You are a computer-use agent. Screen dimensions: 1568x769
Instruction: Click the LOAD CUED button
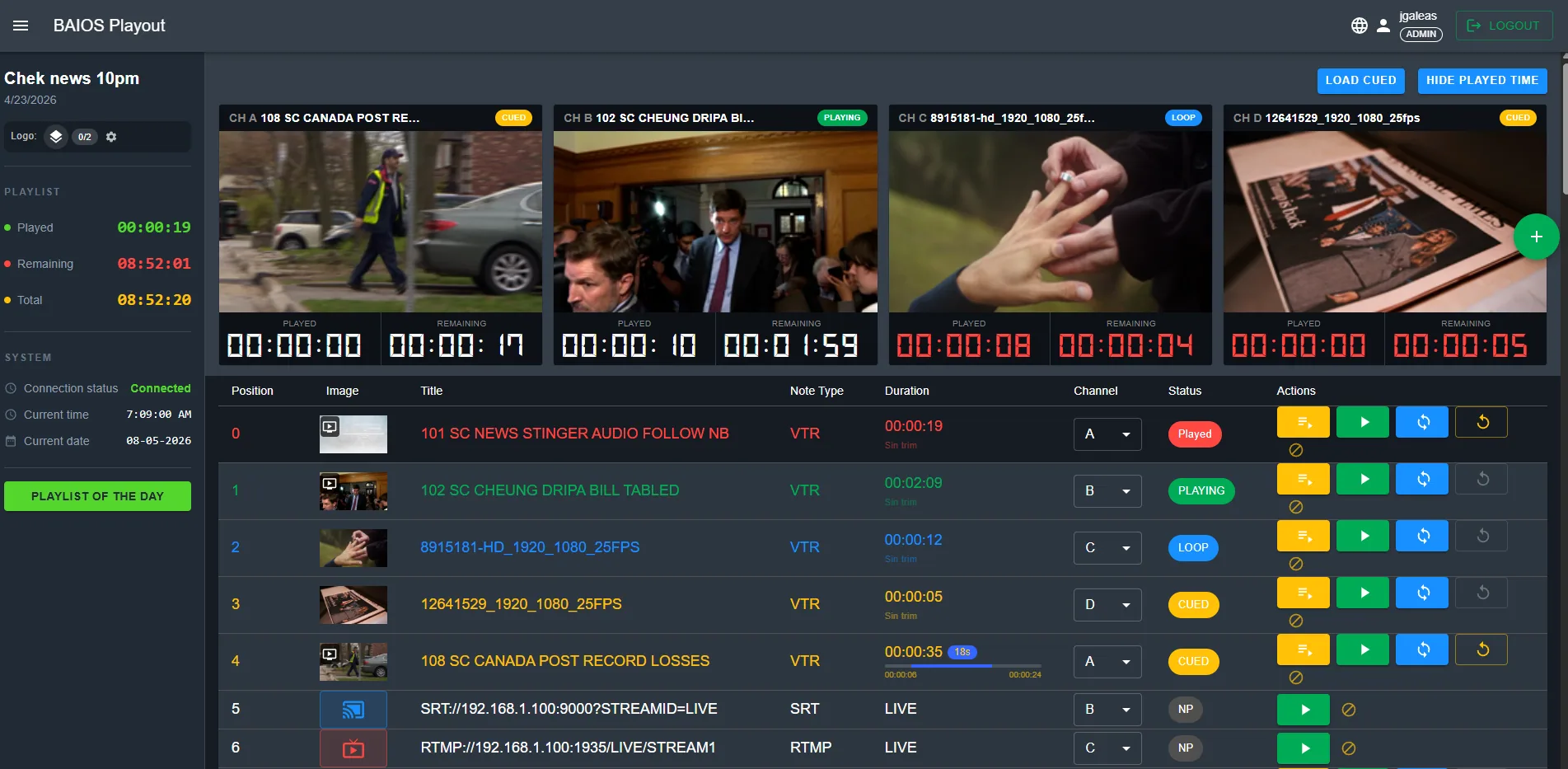tap(1360, 81)
